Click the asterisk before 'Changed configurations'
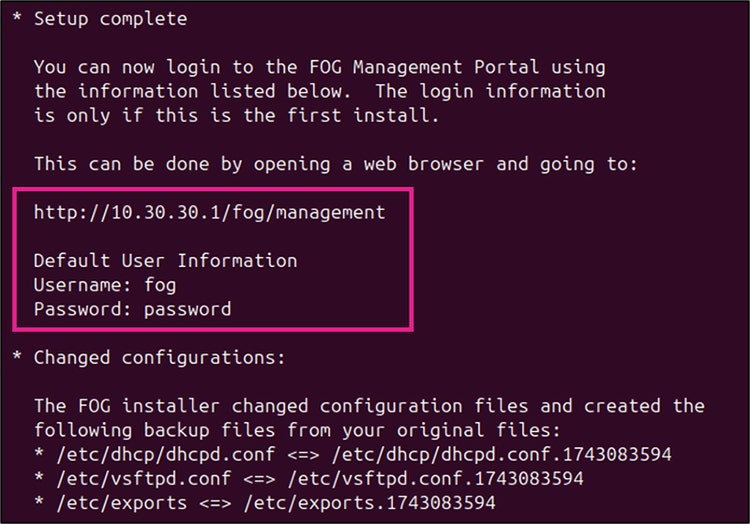Screen dimensions: 750x524 17,356
